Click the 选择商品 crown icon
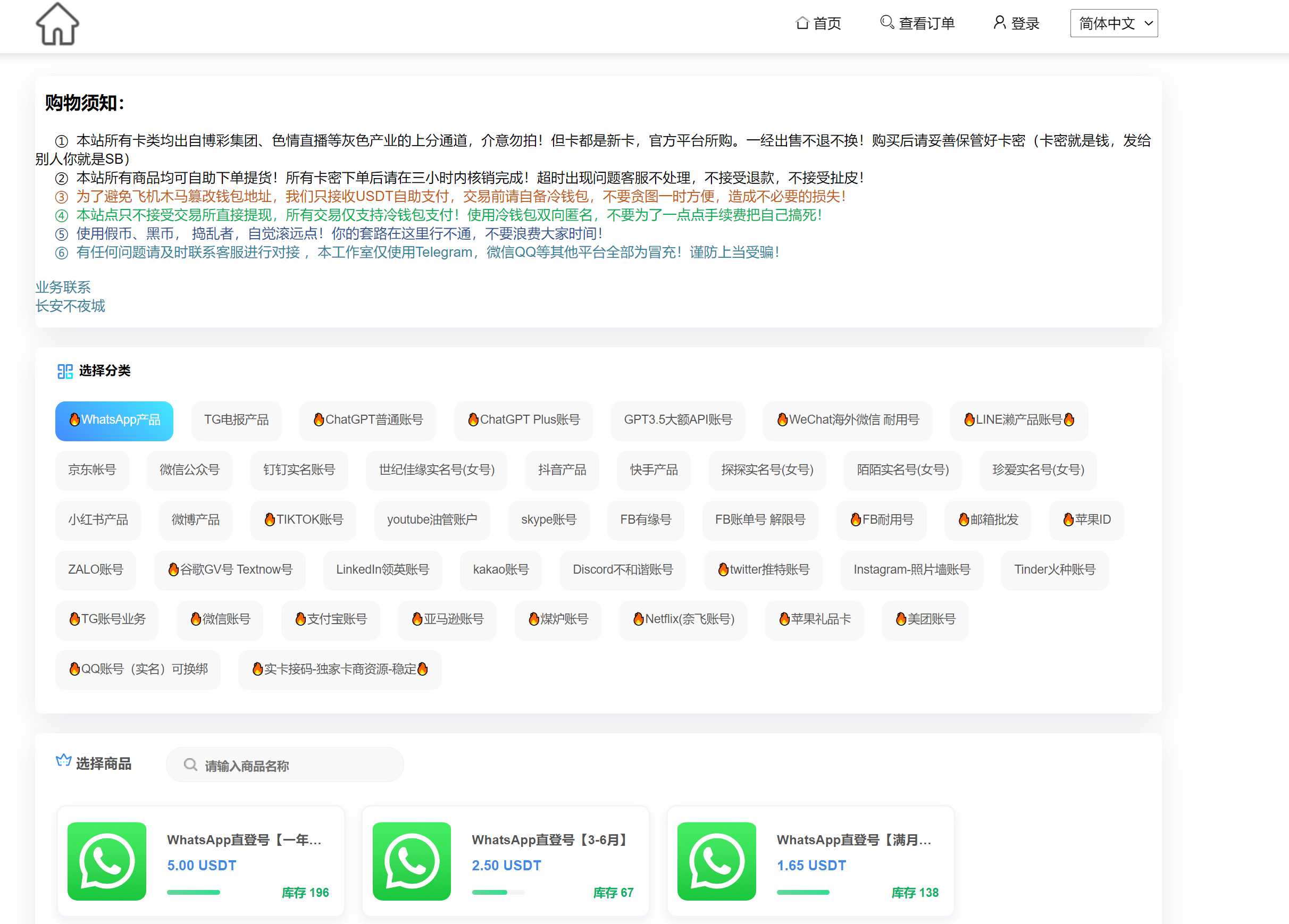 [64, 760]
